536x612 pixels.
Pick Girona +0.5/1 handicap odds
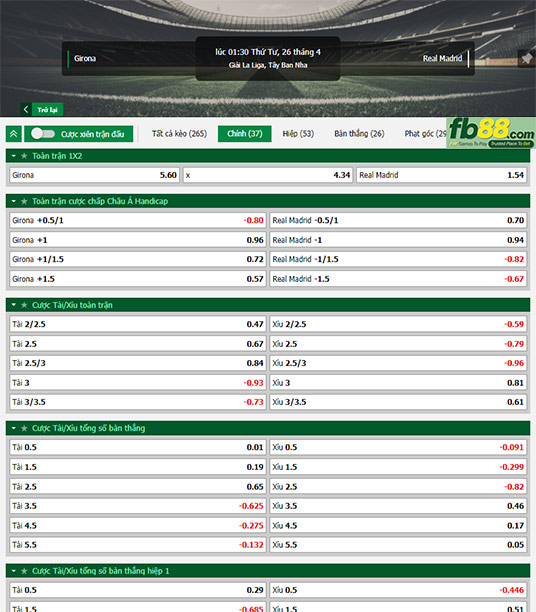[138, 221]
